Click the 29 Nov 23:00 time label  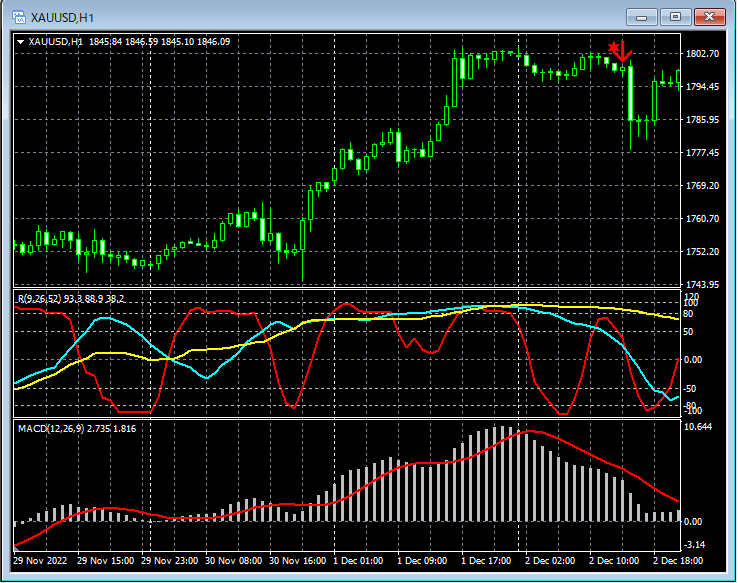[169, 561]
